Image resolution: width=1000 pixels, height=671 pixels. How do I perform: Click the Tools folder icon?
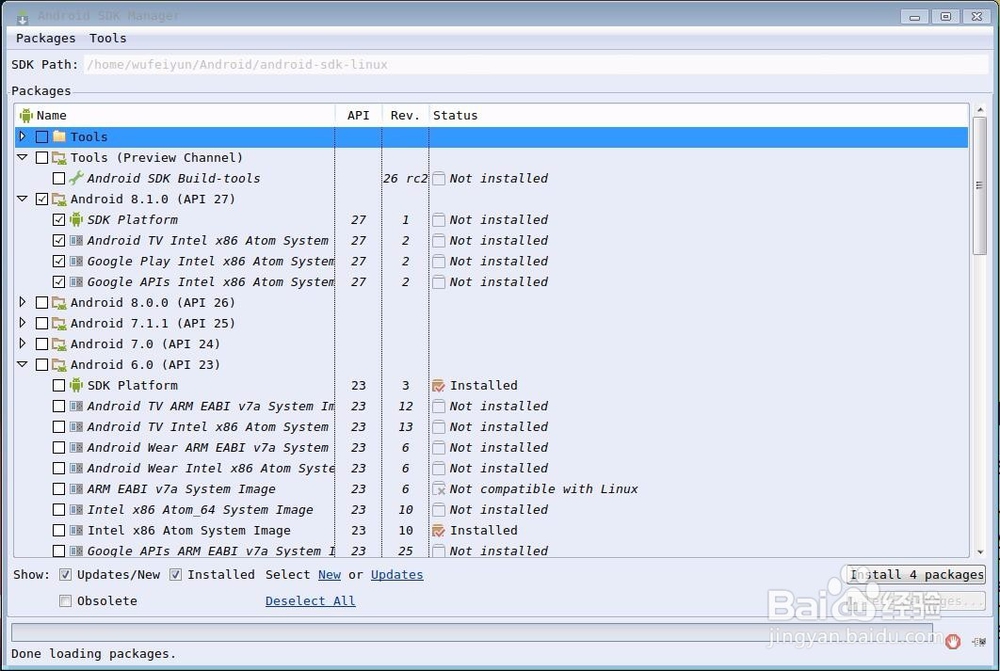(59, 136)
